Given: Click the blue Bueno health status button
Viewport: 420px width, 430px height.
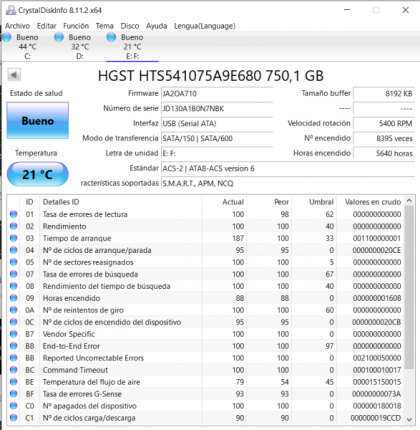Looking at the screenshot, I should pyautogui.click(x=38, y=120).
